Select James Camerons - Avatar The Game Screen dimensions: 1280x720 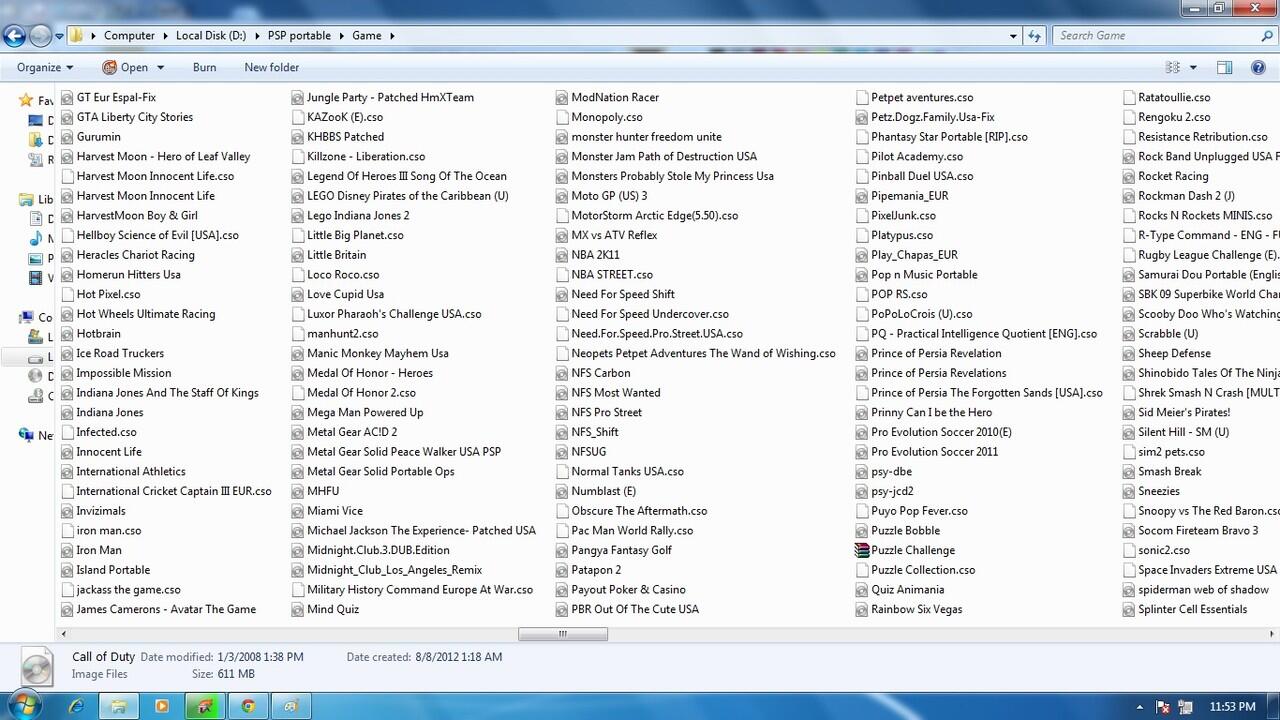(x=166, y=609)
